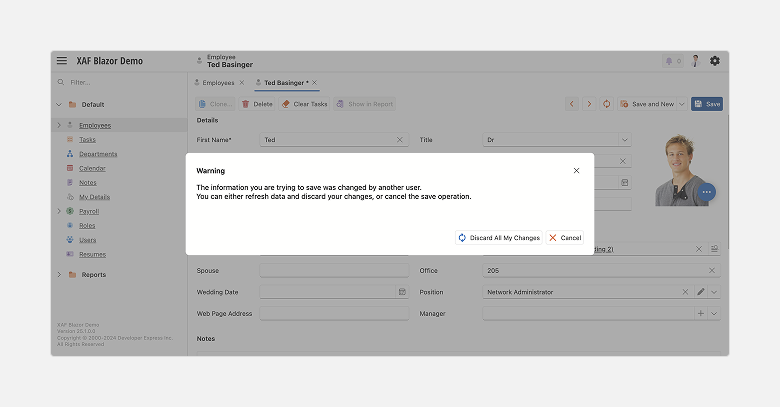Click the Web Page Address field
Screen dimensions: 780x407
coord(333,313)
